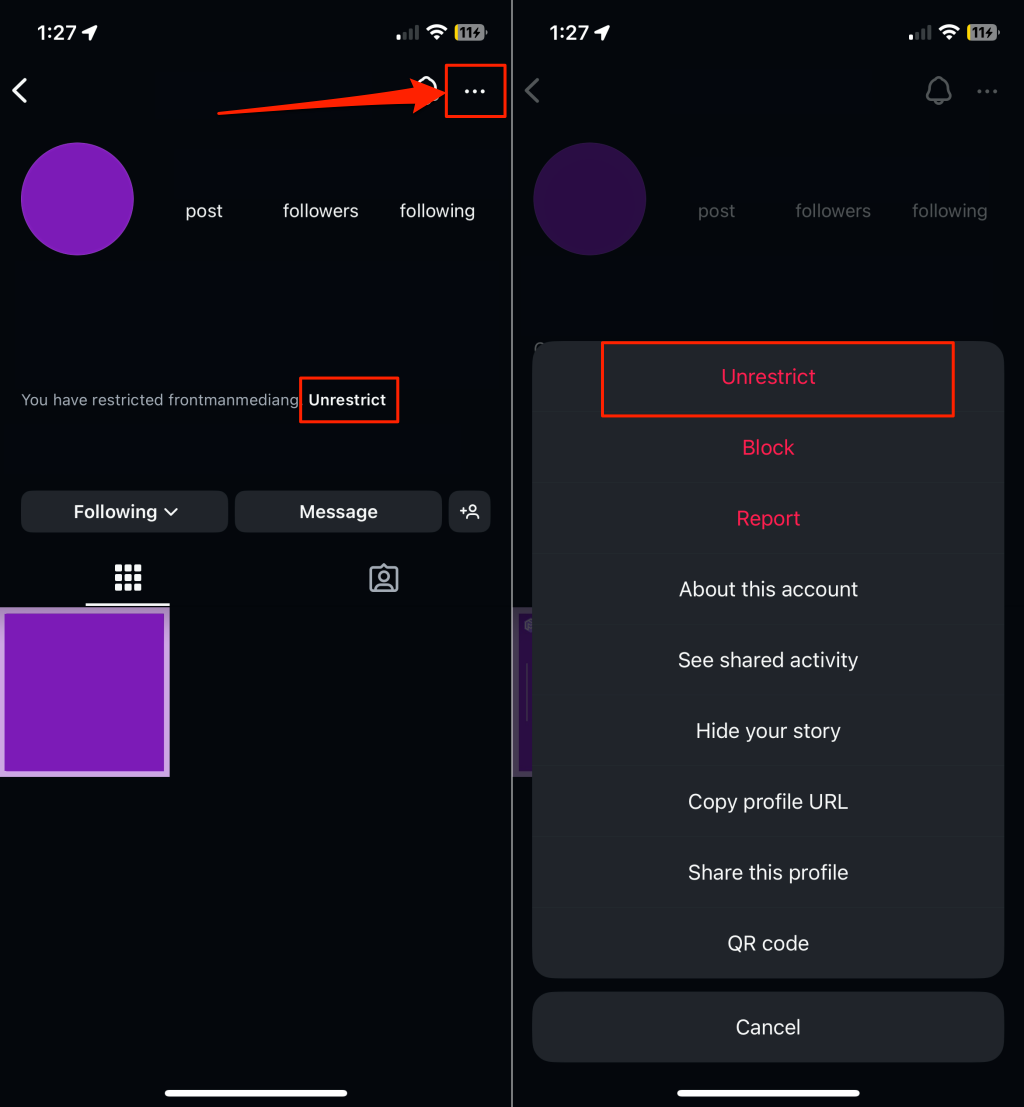This screenshot has width=1024, height=1107.
Task: Open the purple post thumbnail
Action: [x=85, y=692]
